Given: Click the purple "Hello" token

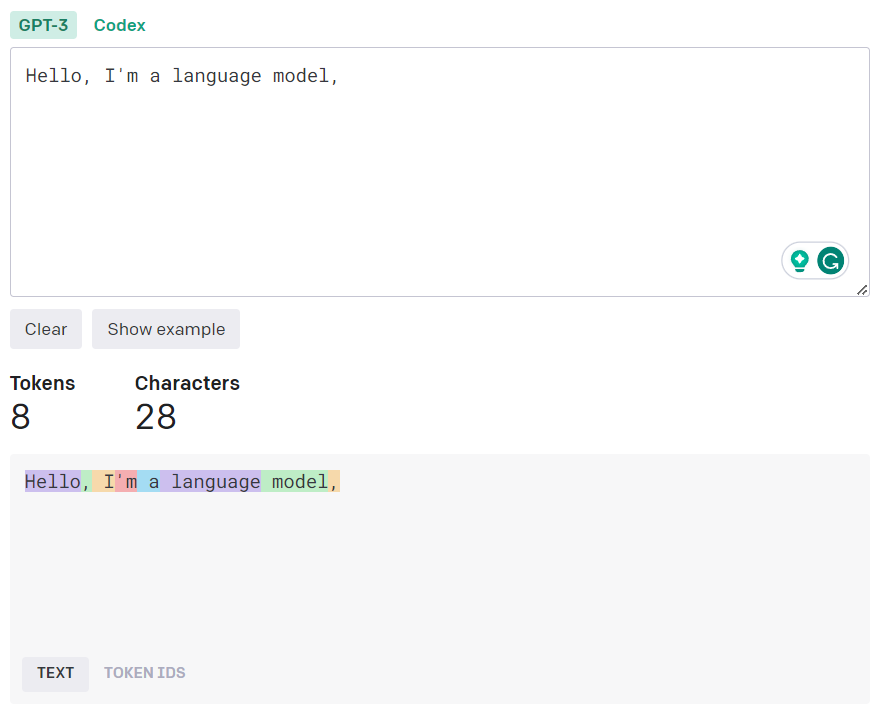Looking at the screenshot, I should click(x=53, y=481).
